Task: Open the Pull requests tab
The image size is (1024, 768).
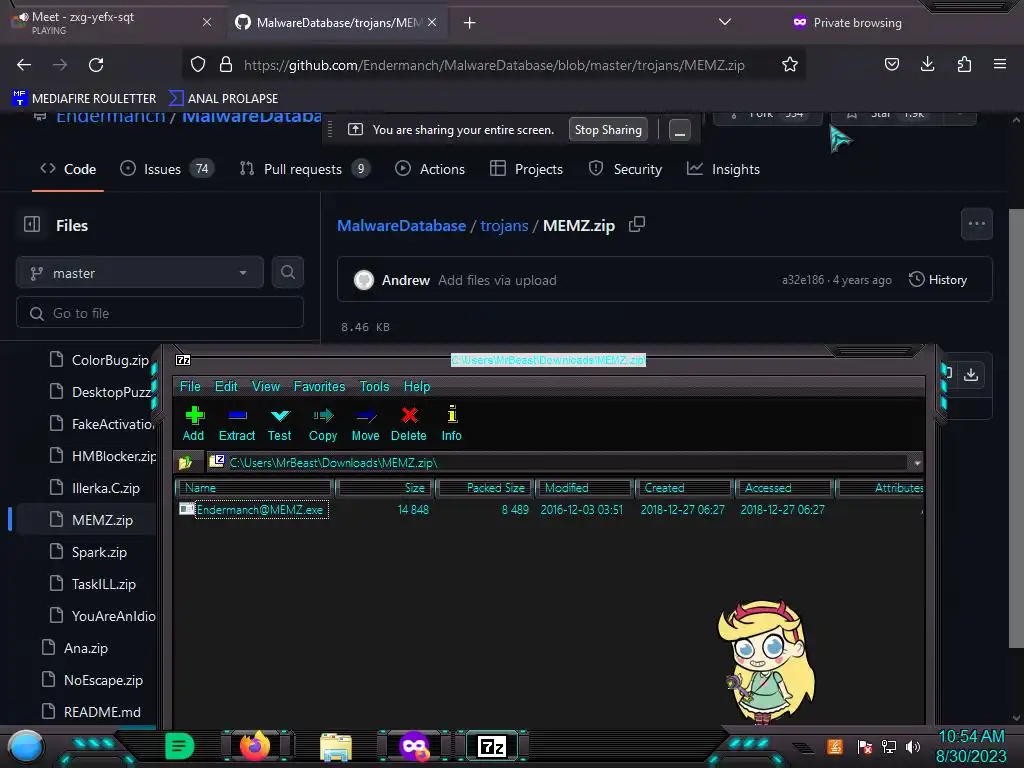Action: tap(304, 169)
